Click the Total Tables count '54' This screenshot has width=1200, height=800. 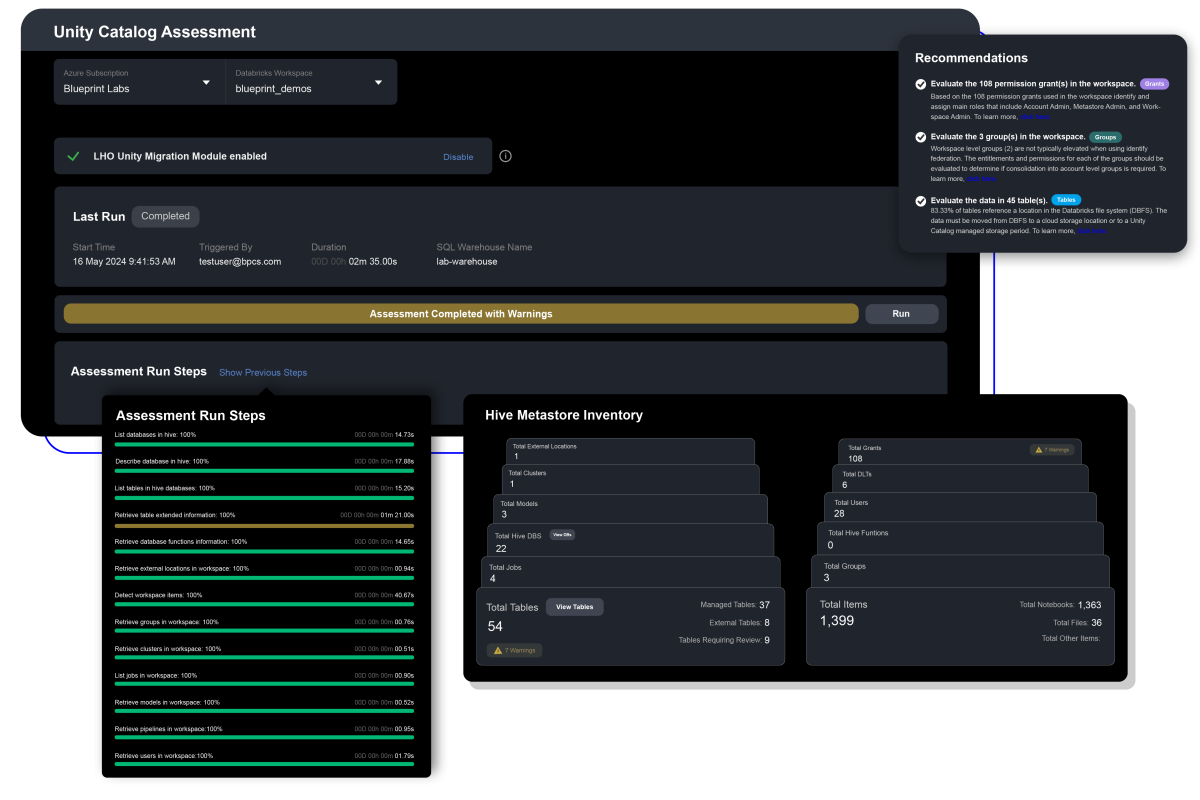pos(495,626)
